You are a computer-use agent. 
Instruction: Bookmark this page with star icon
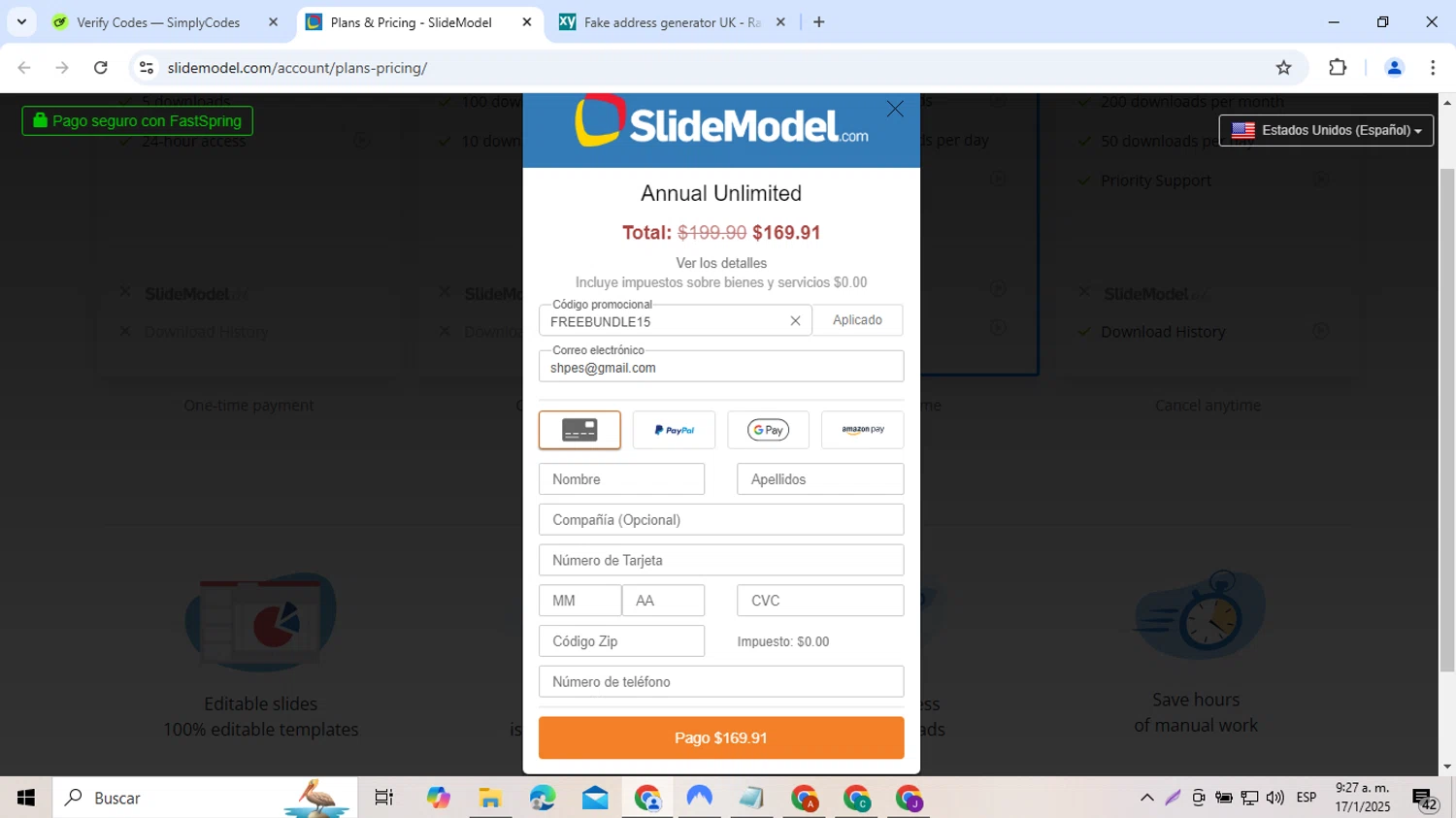[x=1283, y=68]
